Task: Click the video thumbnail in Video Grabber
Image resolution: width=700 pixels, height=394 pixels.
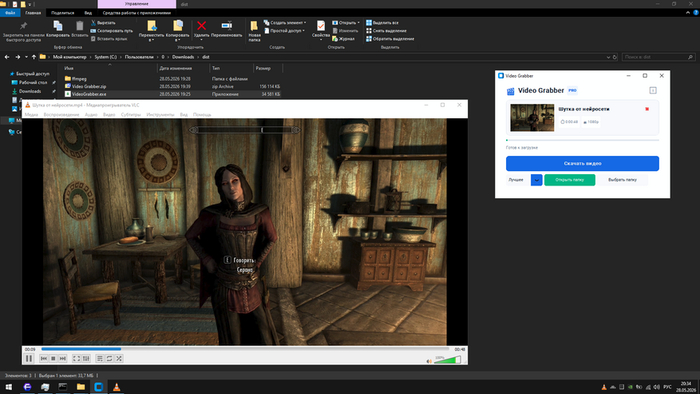Action: pos(532,118)
